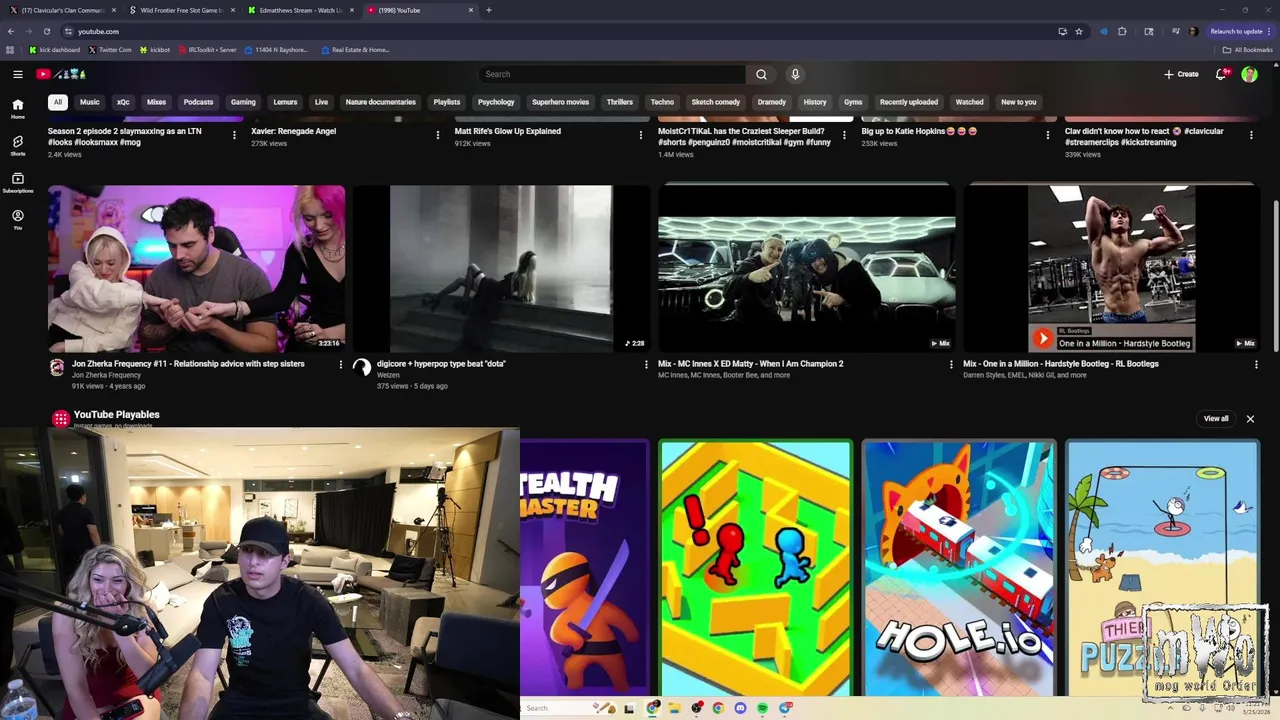Open options for Big up to Katie Hopkins
The height and width of the screenshot is (720, 1280).
click(x=1047, y=135)
